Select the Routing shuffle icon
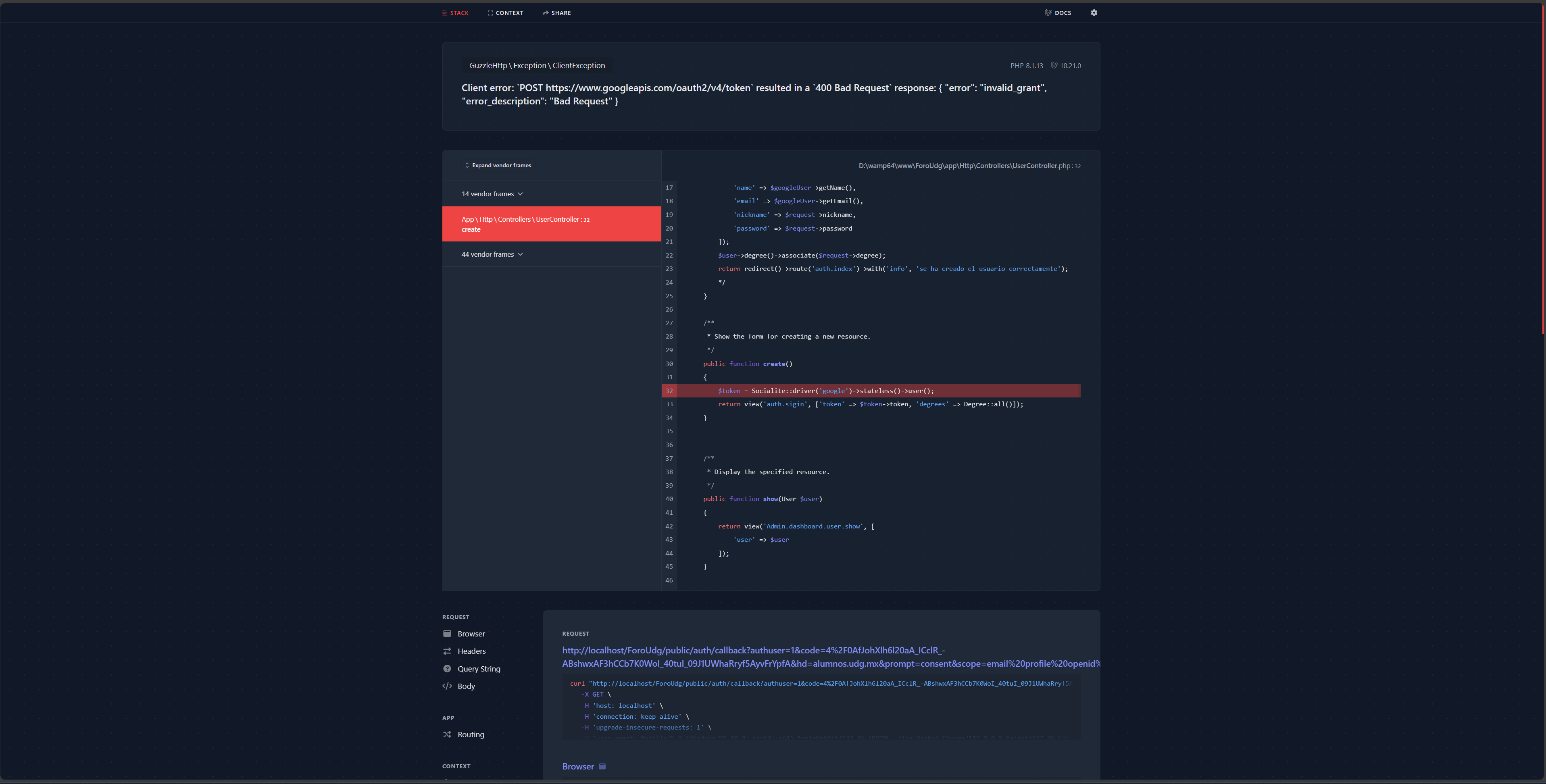The height and width of the screenshot is (784, 1546). click(448, 734)
